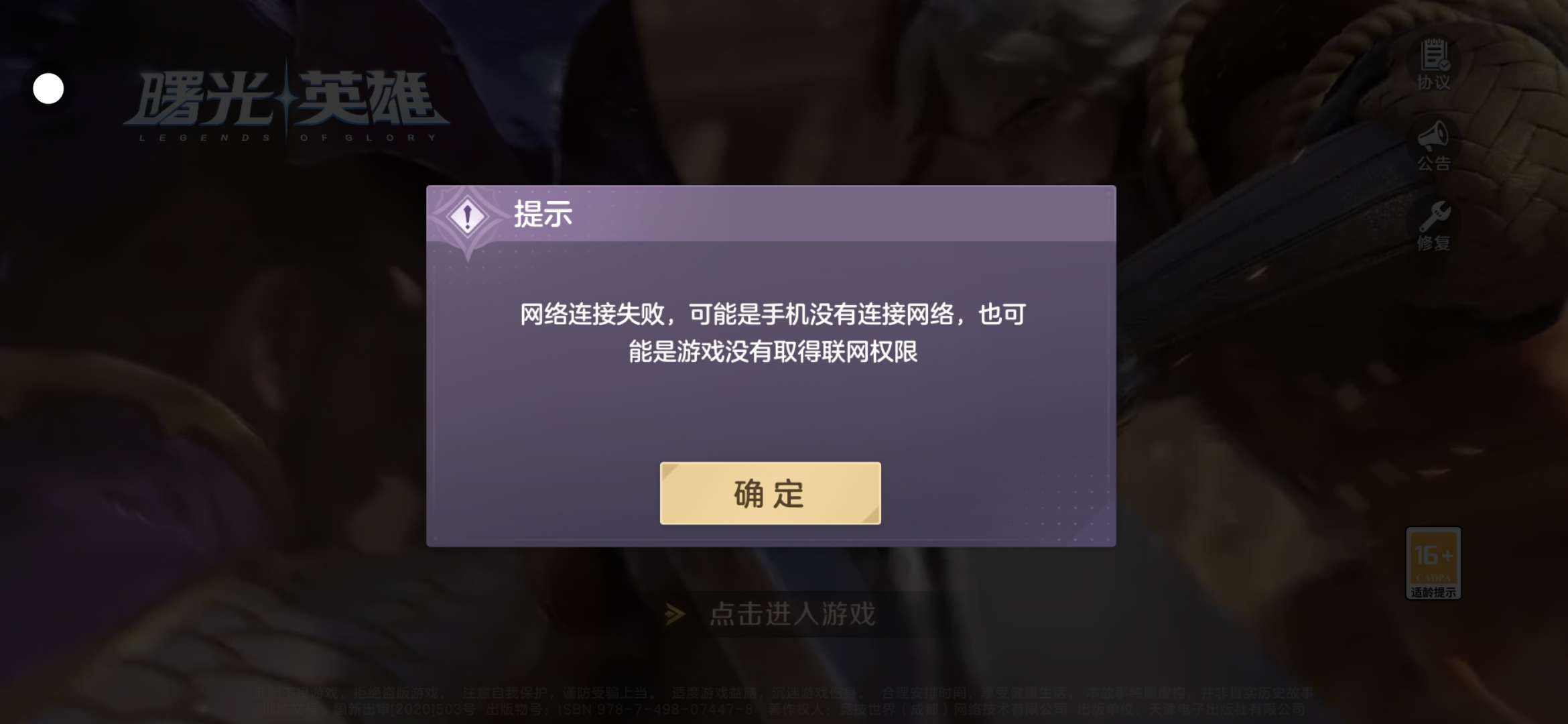Click the purple dialog header bar
Screen dimensions: 1568x724
(771, 213)
